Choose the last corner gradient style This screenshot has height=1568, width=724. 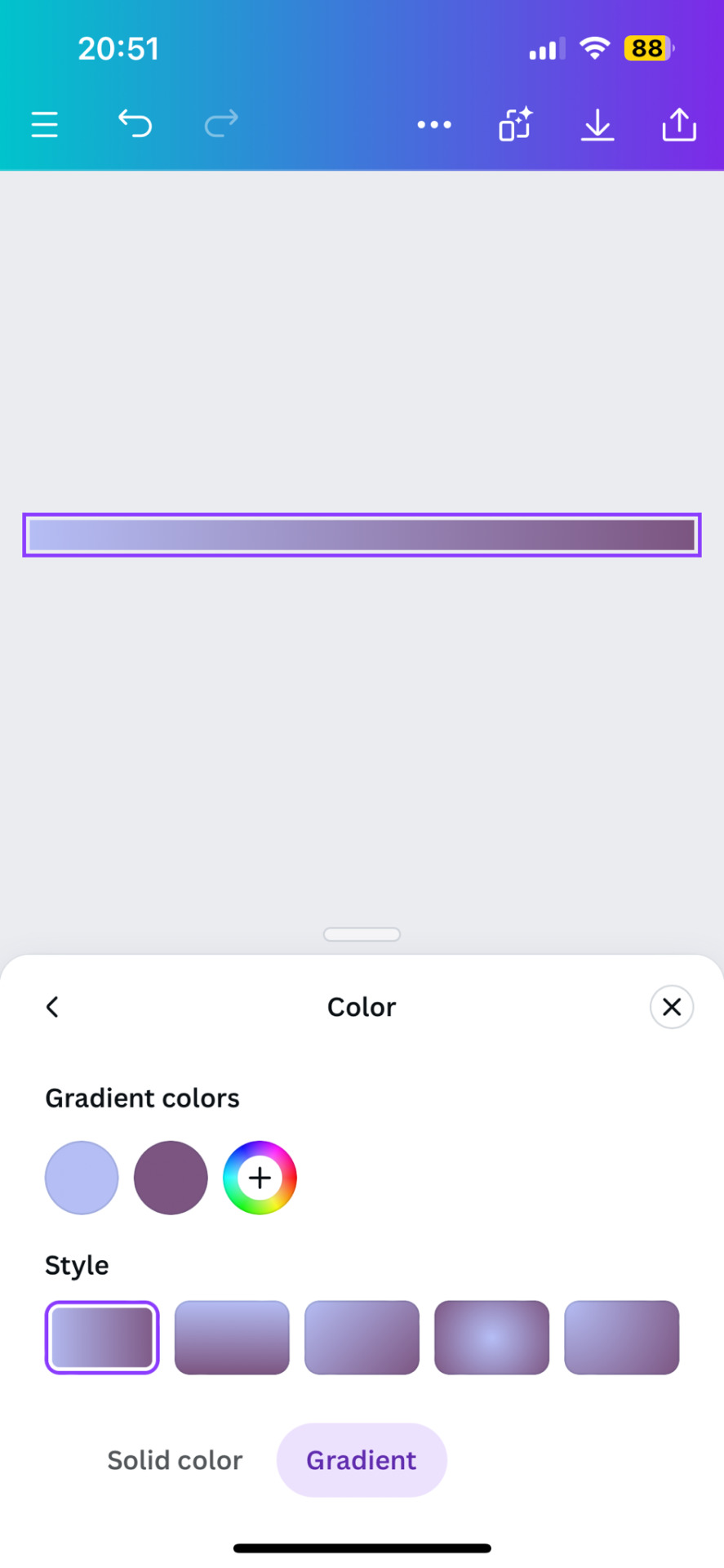[622, 1338]
